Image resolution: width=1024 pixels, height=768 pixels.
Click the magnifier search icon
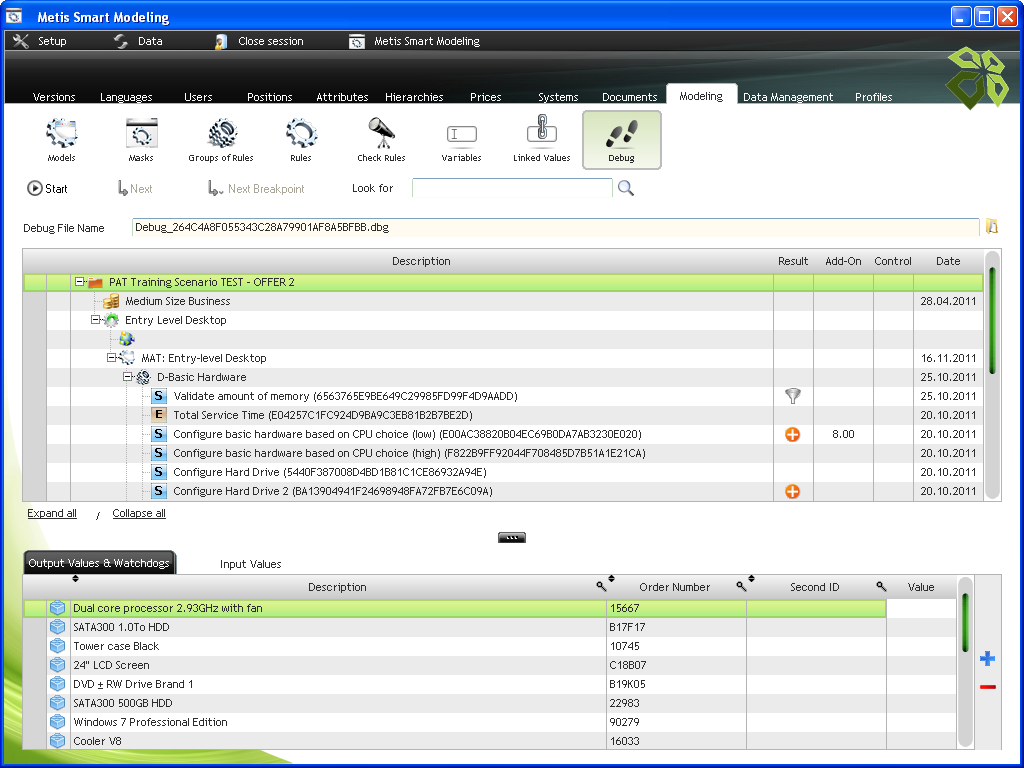(626, 188)
